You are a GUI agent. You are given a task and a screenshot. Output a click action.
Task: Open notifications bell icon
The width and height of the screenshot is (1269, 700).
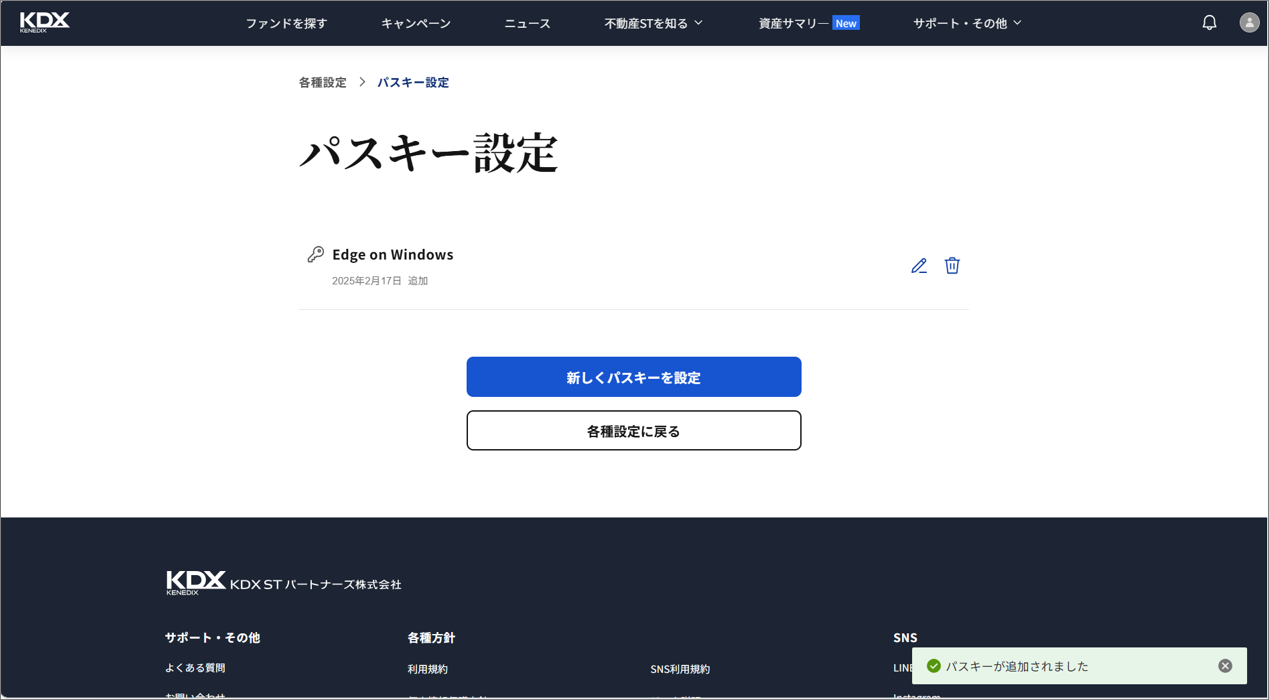(1209, 22)
